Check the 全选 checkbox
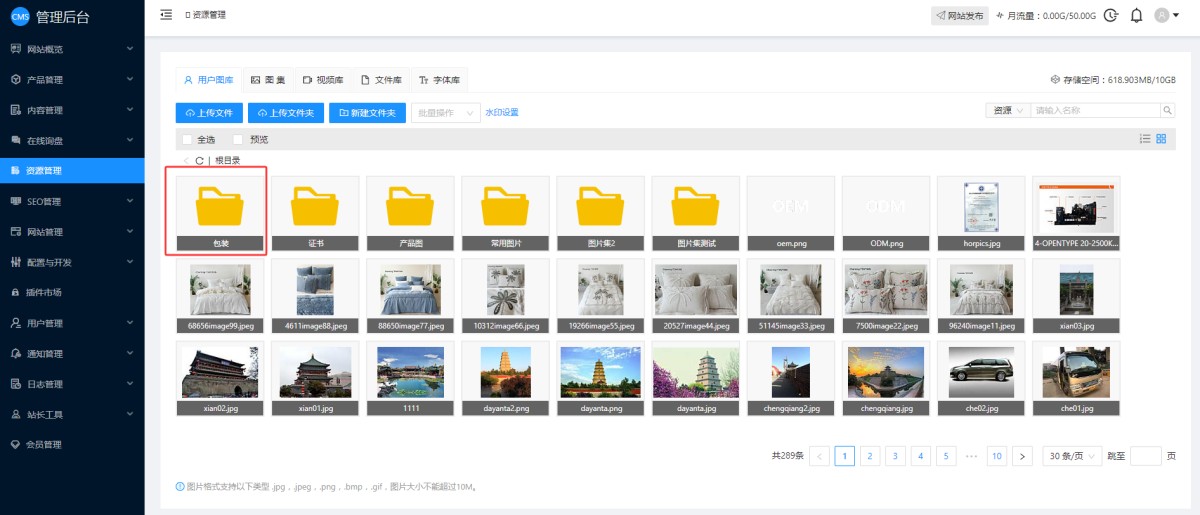Screen dimensions: 1200x515 pyautogui.click(x=187, y=140)
